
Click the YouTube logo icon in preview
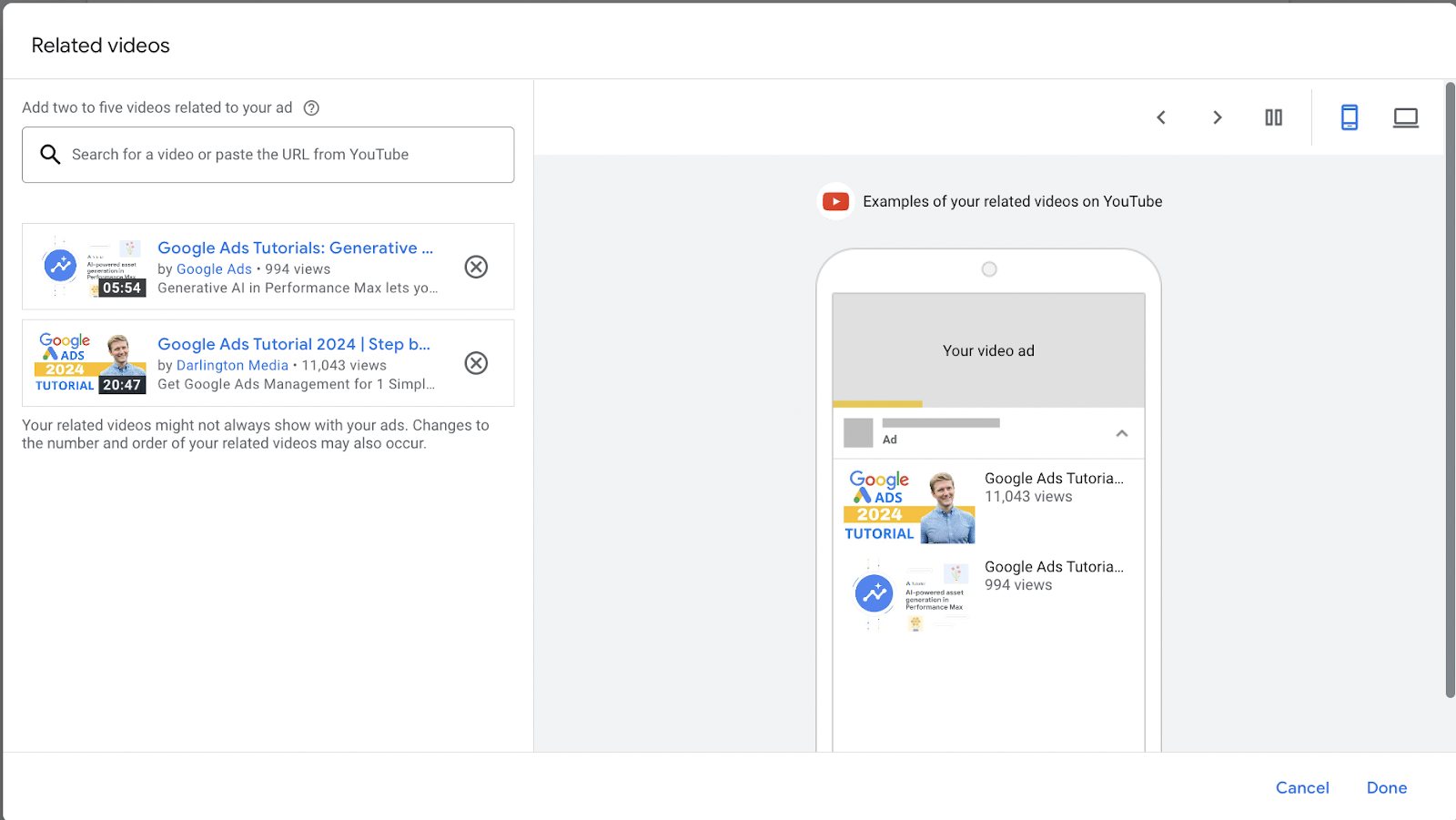[x=835, y=201]
